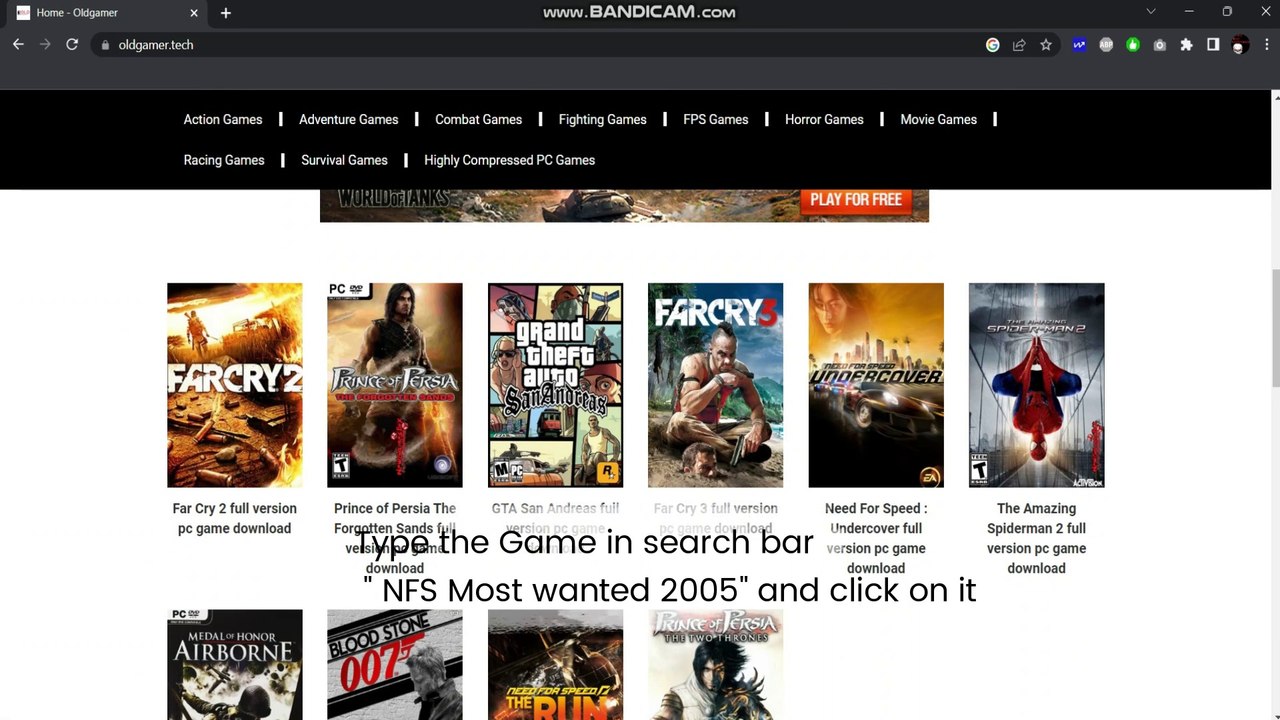This screenshot has width=1280, height=720.
Task: Expand the tab search dropdown
Action: [1151, 12]
